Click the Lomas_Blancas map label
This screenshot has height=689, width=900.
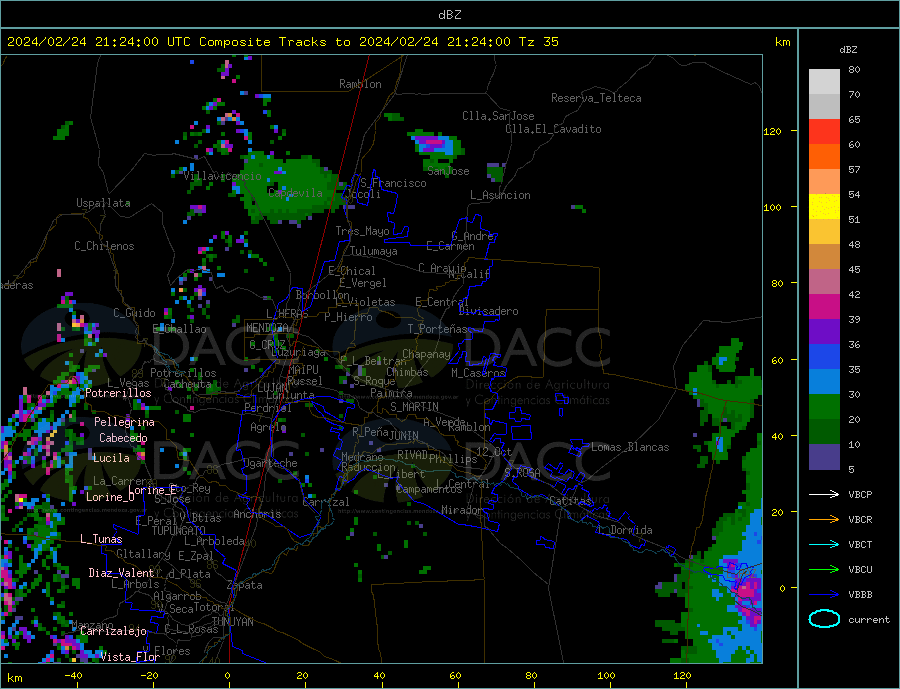630,447
